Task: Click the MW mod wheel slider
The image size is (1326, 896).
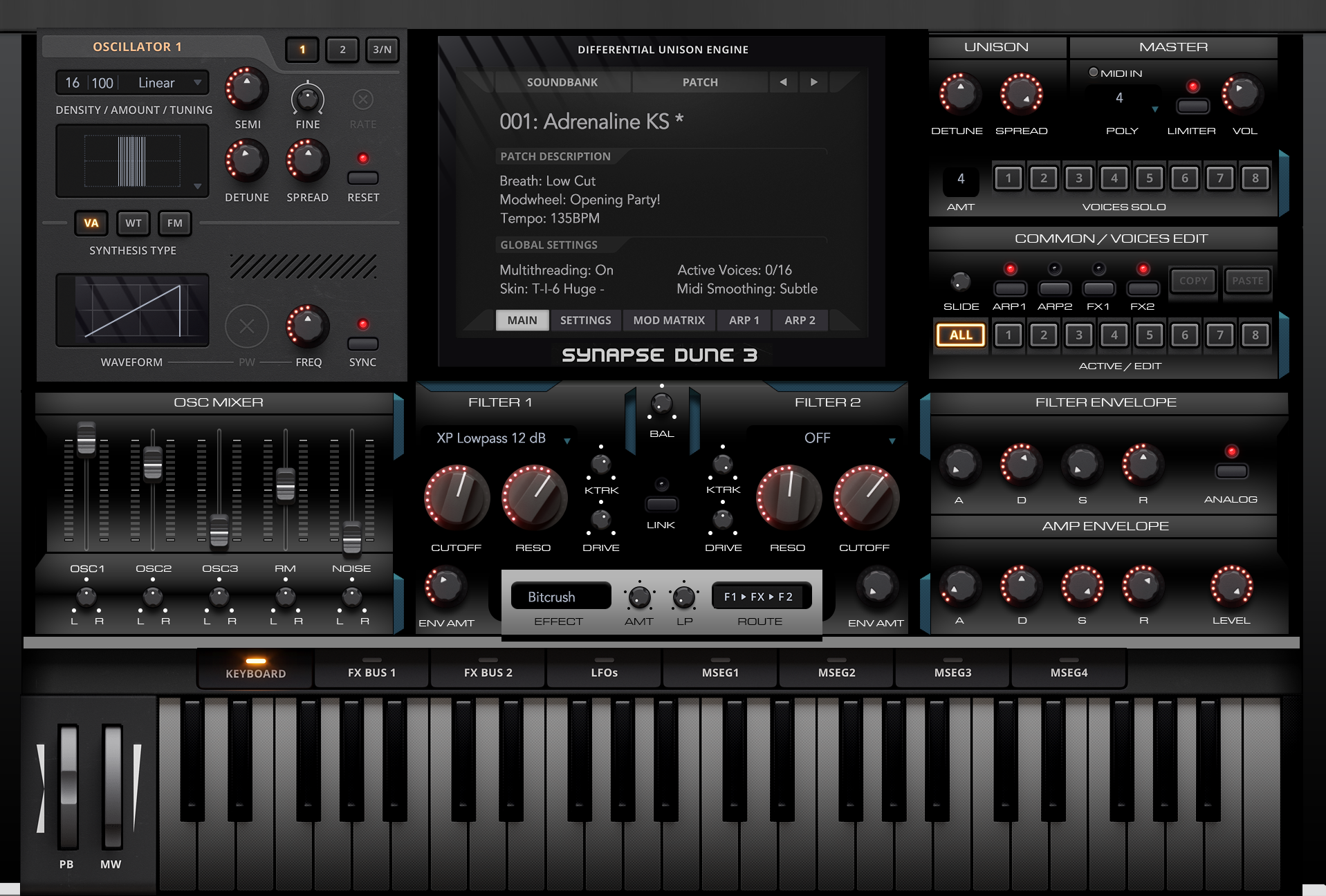Action: click(x=112, y=786)
